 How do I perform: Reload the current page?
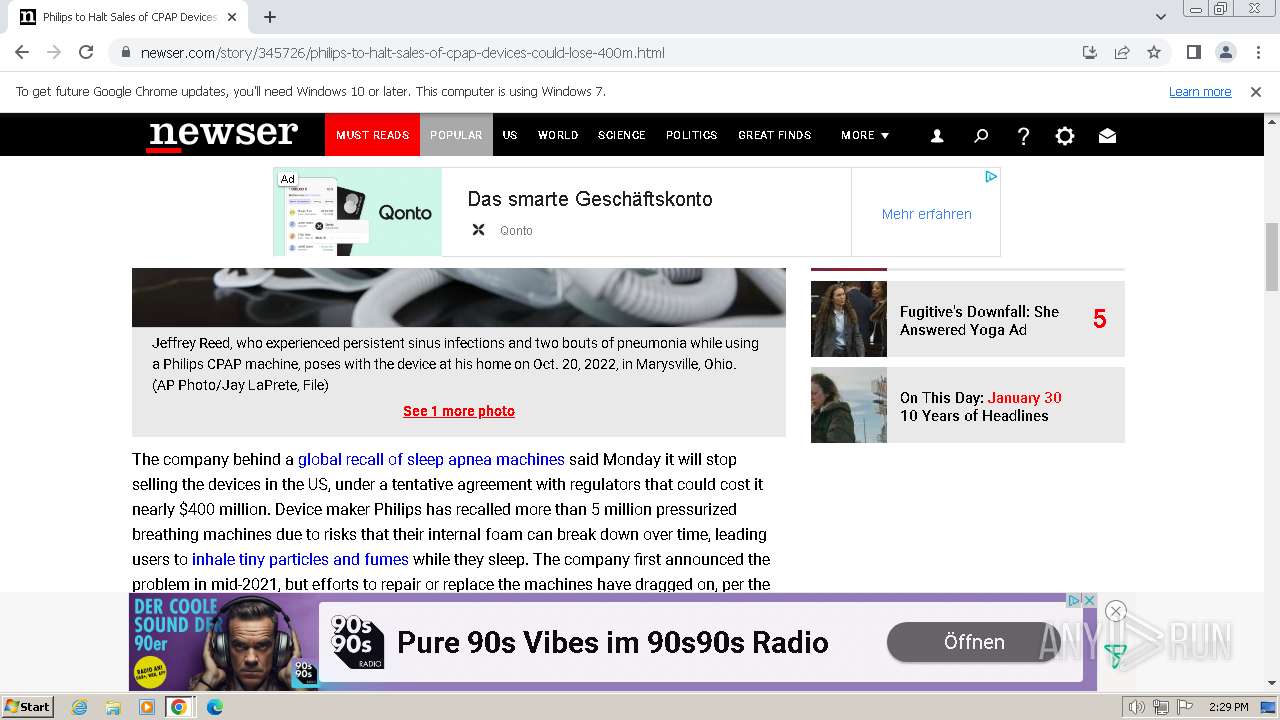(x=86, y=52)
